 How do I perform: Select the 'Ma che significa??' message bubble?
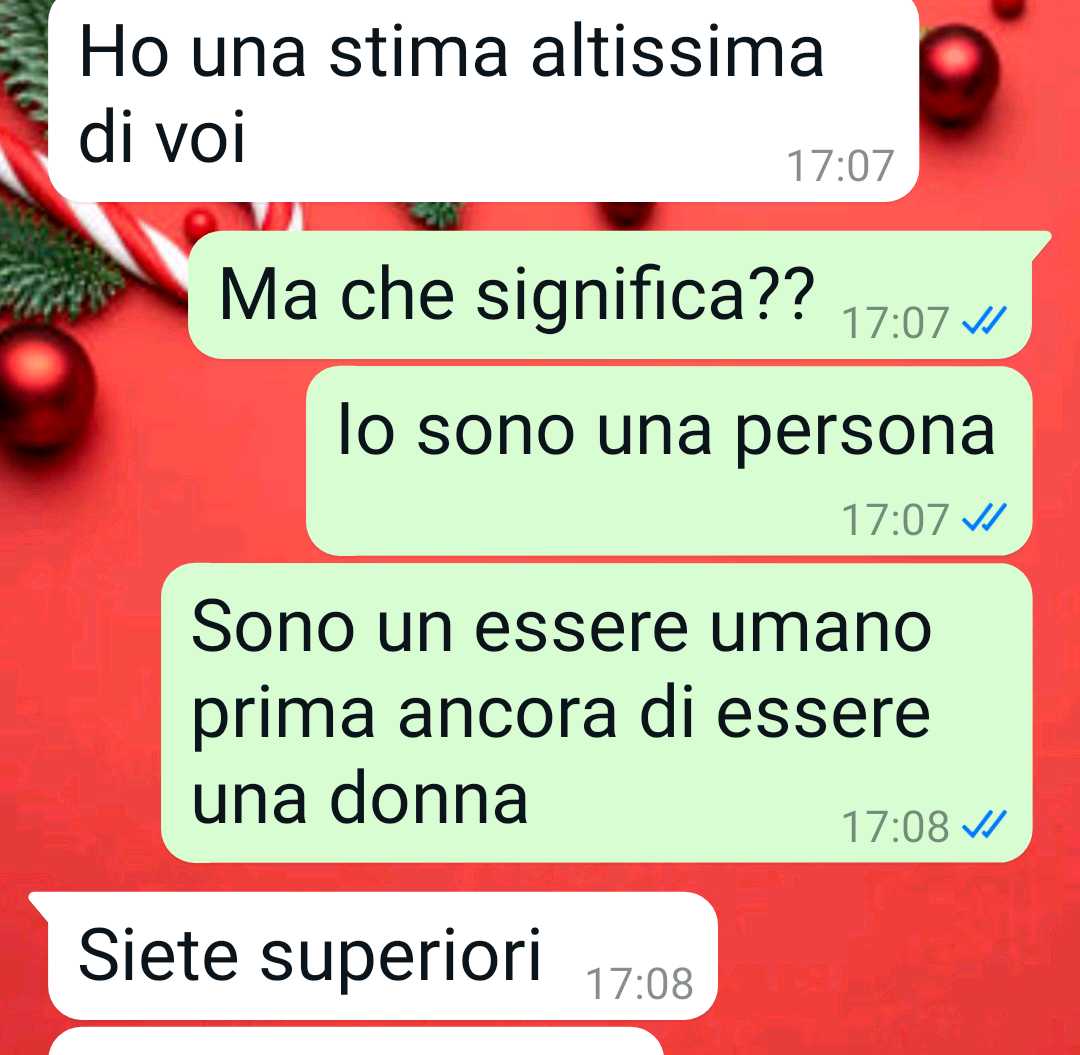610,295
